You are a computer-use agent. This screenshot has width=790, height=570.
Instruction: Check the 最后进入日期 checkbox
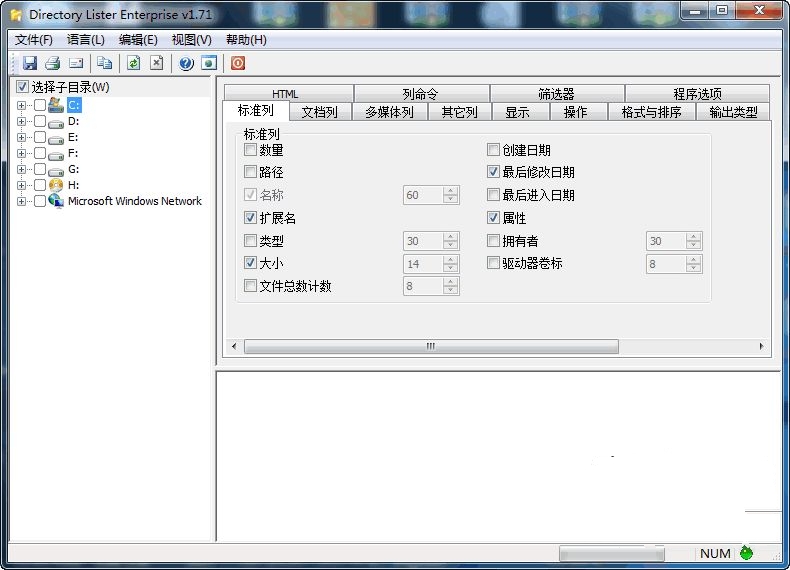(493, 195)
